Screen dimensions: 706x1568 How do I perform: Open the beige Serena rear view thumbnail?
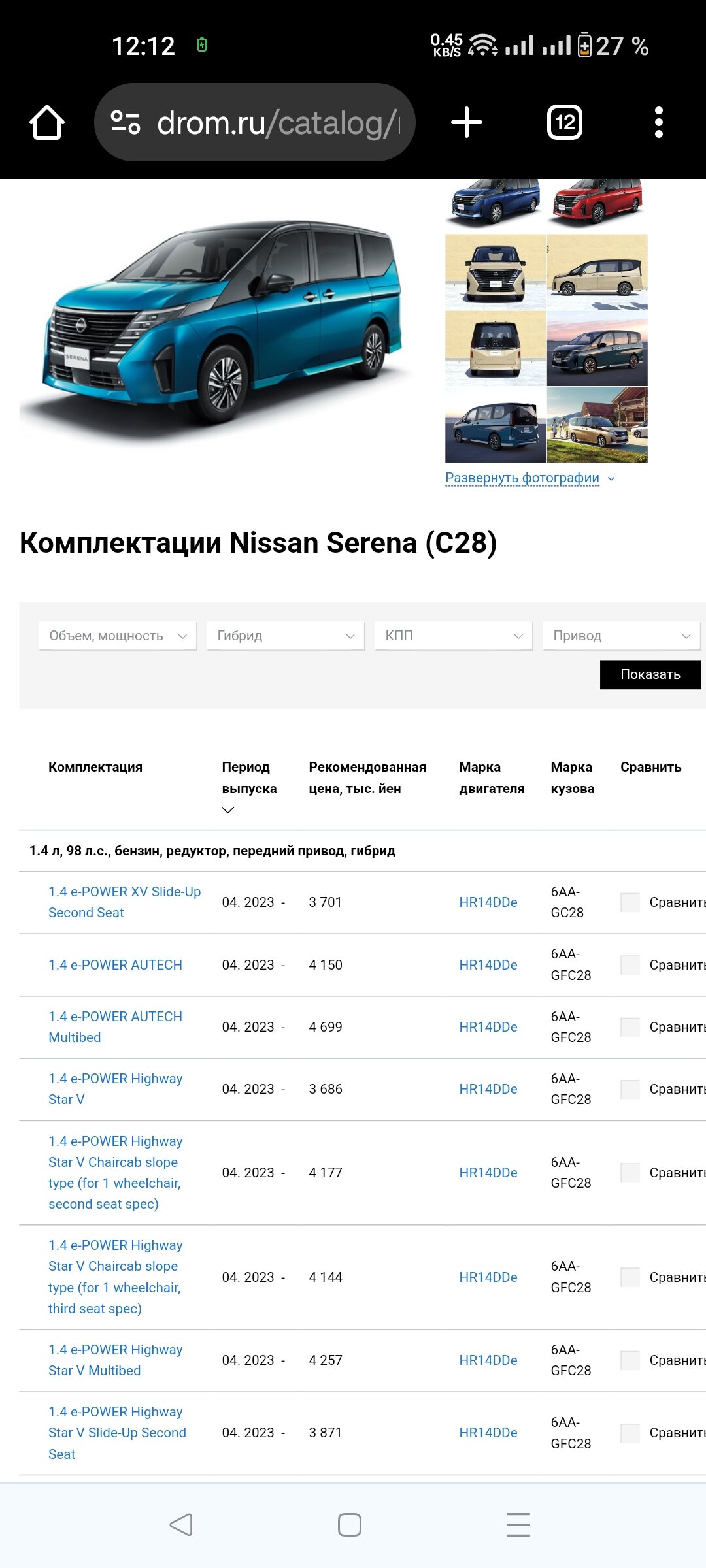pos(496,348)
